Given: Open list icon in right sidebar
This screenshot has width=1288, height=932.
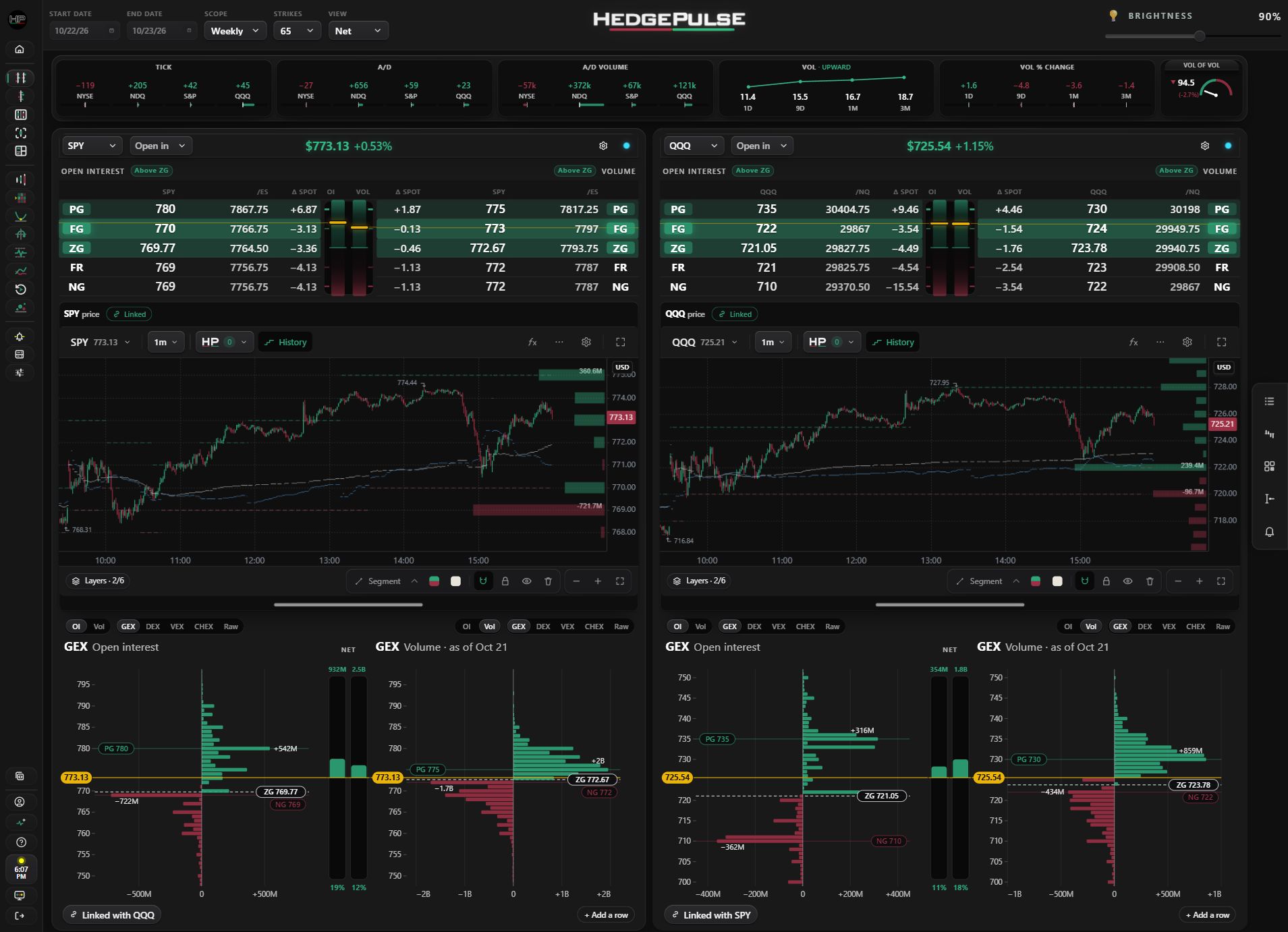Looking at the screenshot, I should 1269,401.
